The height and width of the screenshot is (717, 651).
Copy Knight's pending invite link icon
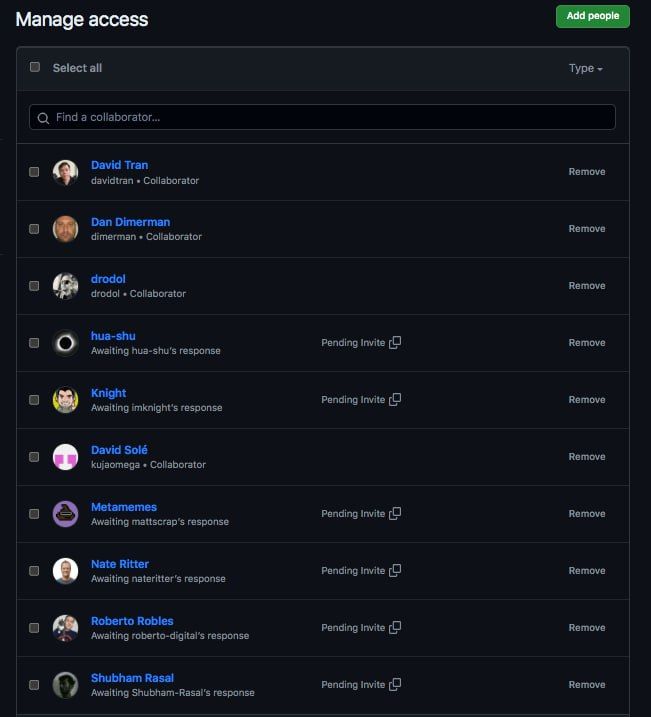395,400
